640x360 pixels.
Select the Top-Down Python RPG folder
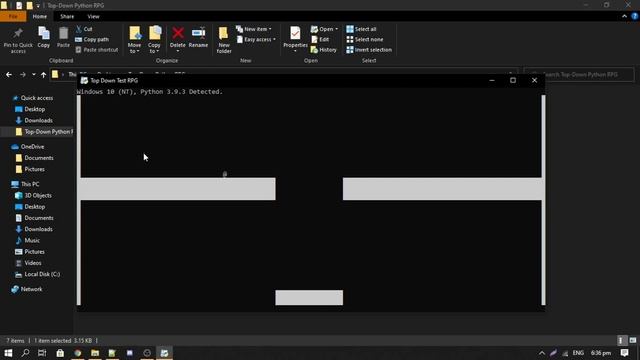43,131
